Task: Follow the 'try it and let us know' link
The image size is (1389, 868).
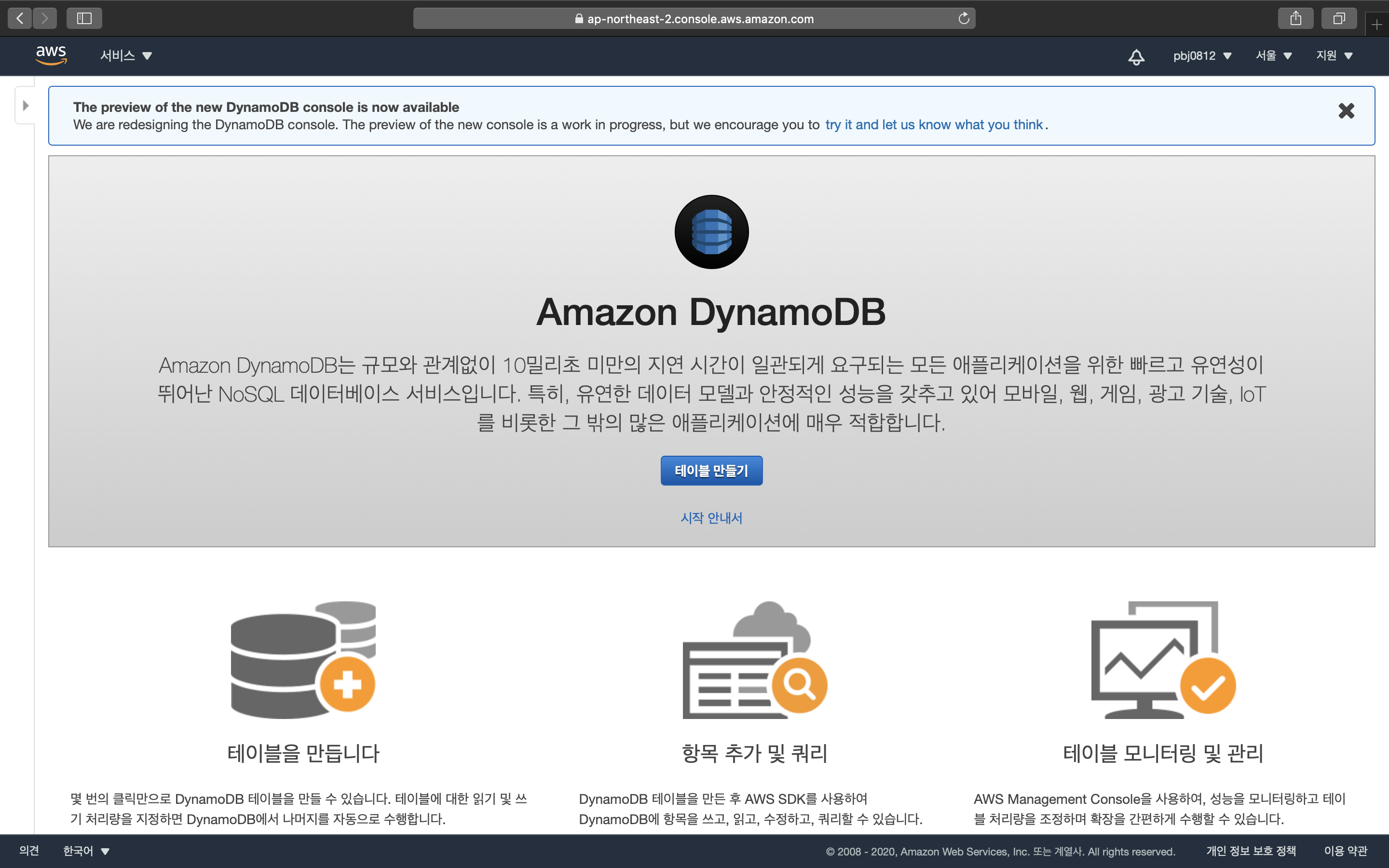Action: pos(934,124)
